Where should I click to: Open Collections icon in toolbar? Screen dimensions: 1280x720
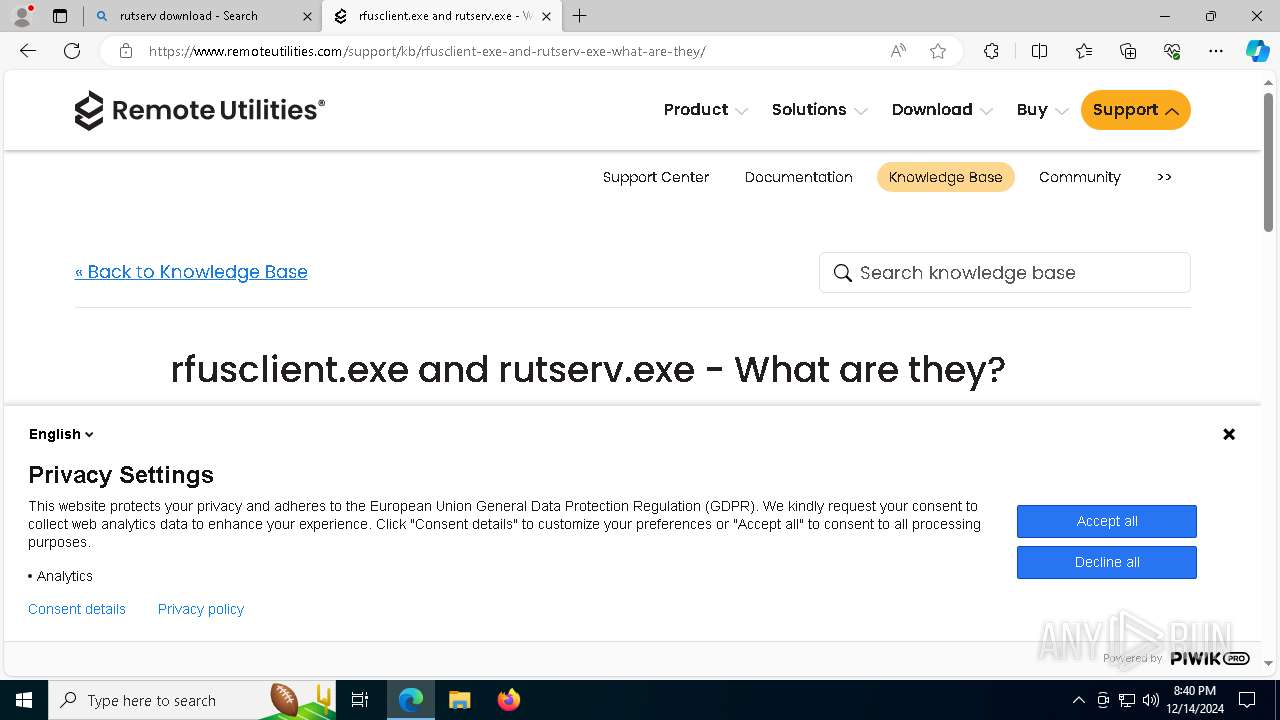click(x=1128, y=51)
